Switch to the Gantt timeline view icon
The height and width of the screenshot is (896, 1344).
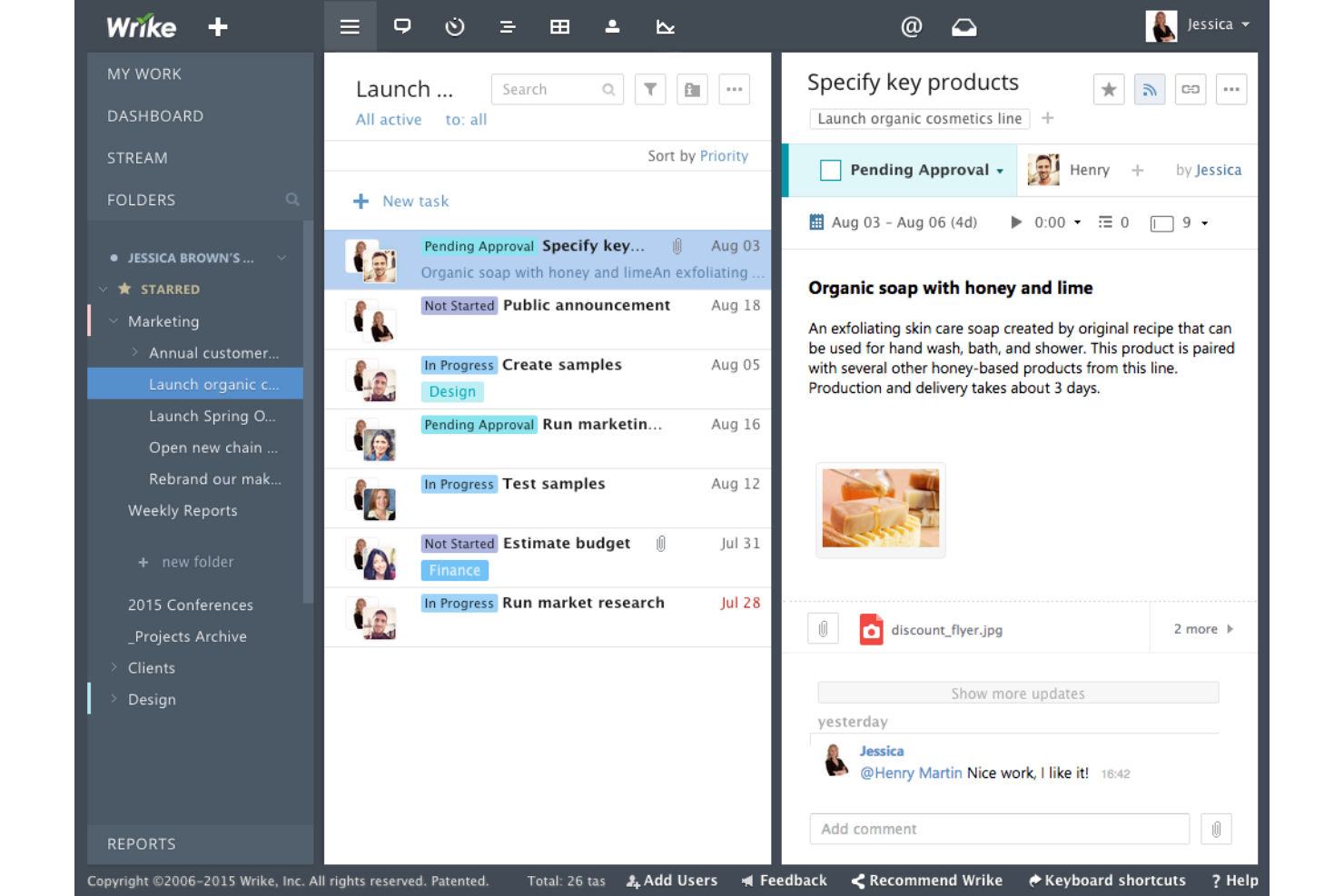(x=508, y=27)
